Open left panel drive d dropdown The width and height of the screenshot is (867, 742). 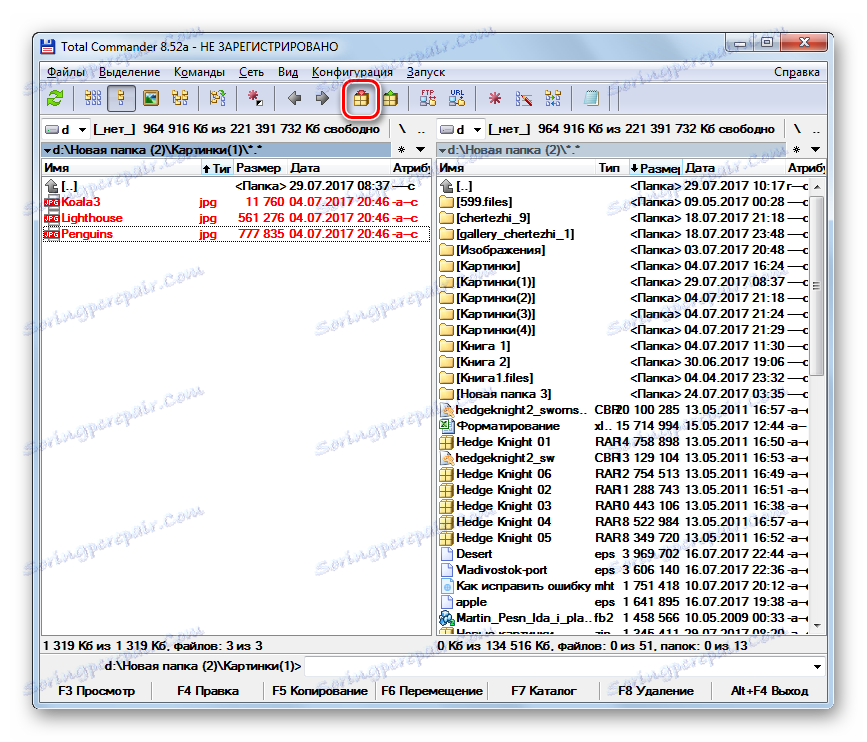point(66,129)
